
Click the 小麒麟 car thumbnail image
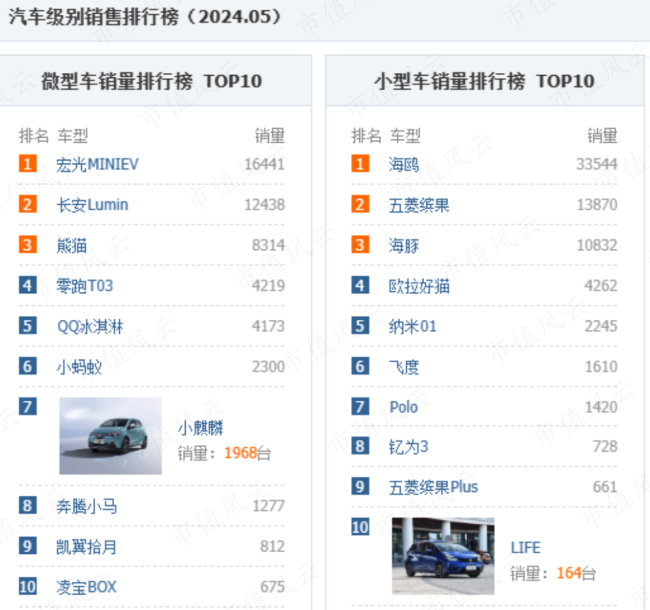click(x=111, y=436)
